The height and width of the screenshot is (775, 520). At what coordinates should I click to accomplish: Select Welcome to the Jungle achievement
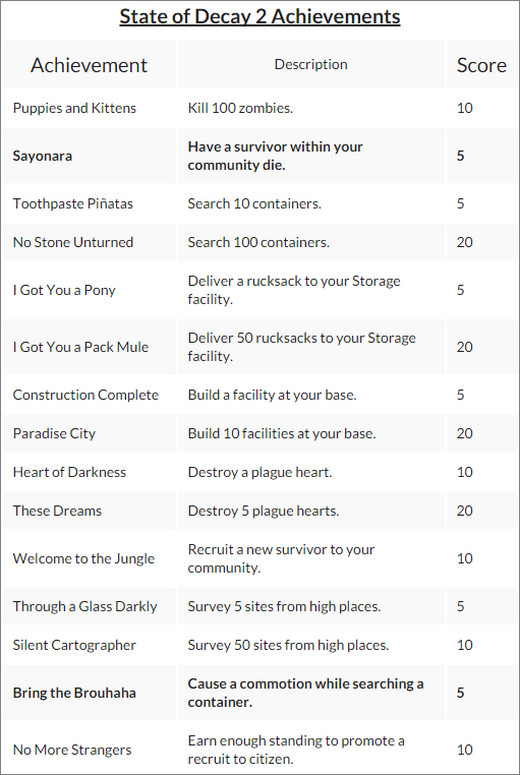84,559
